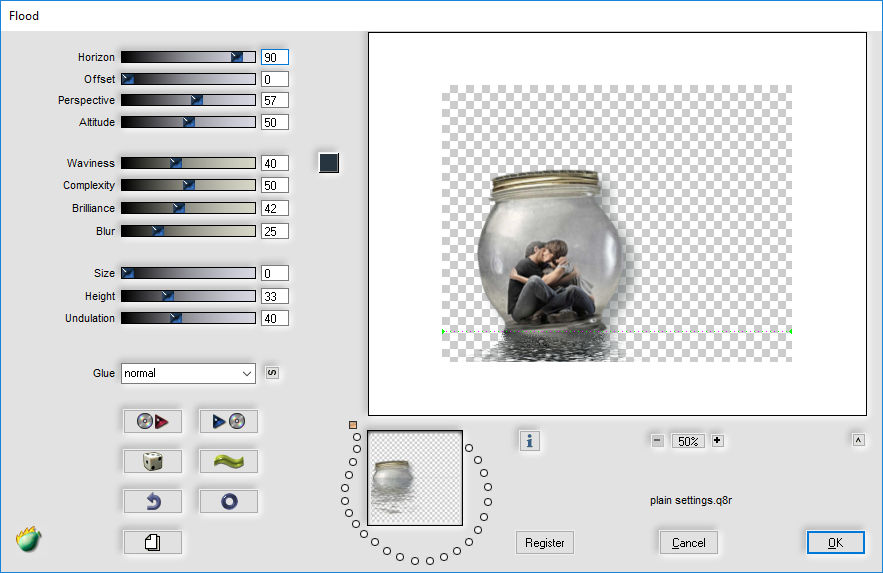
Task: Click the small S button beside Glue
Action: (272, 373)
